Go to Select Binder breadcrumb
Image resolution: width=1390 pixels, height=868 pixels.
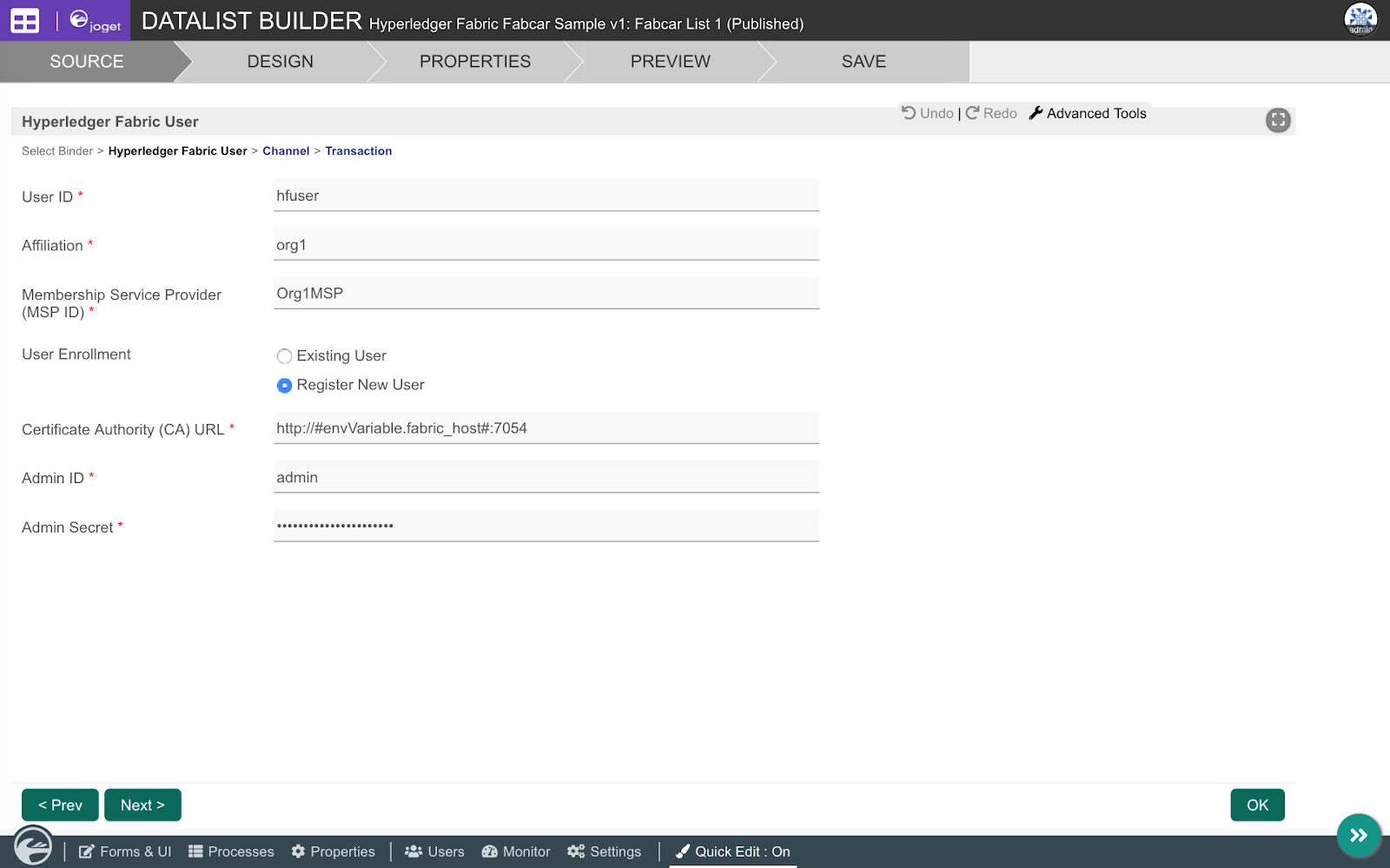tap(57, 151)
